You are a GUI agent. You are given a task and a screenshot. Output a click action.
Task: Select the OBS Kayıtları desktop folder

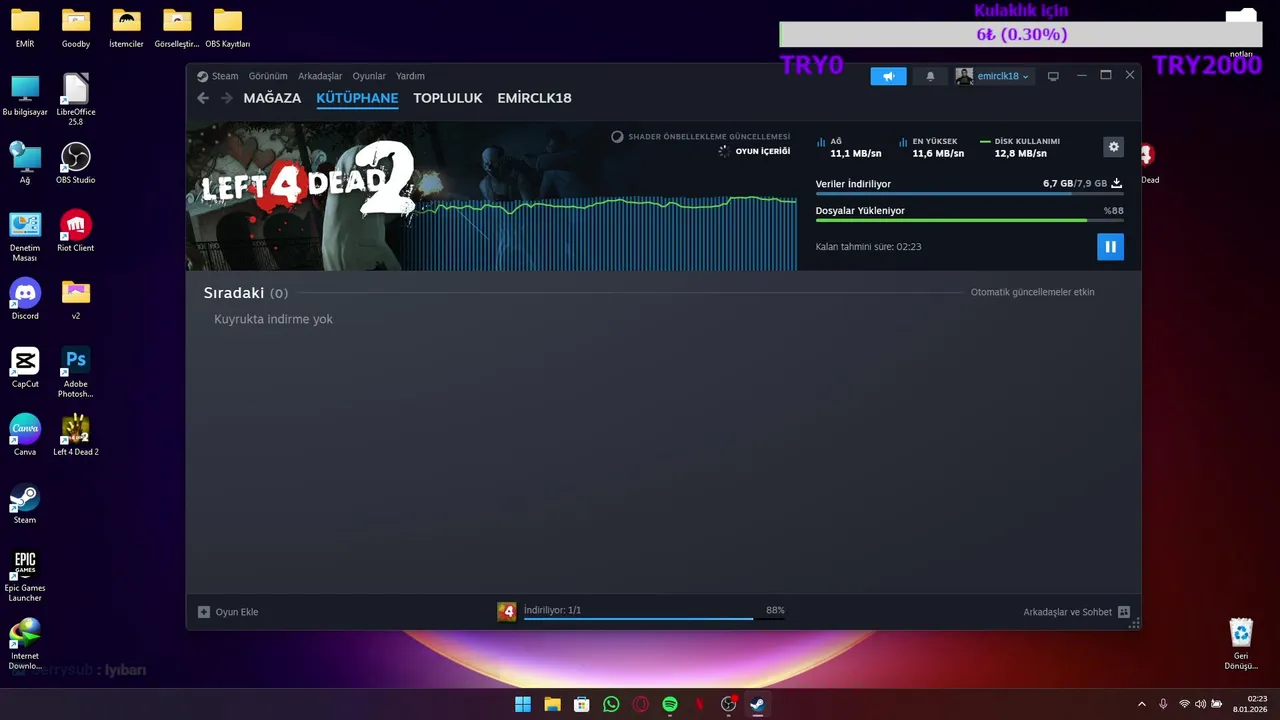(228, 28)
